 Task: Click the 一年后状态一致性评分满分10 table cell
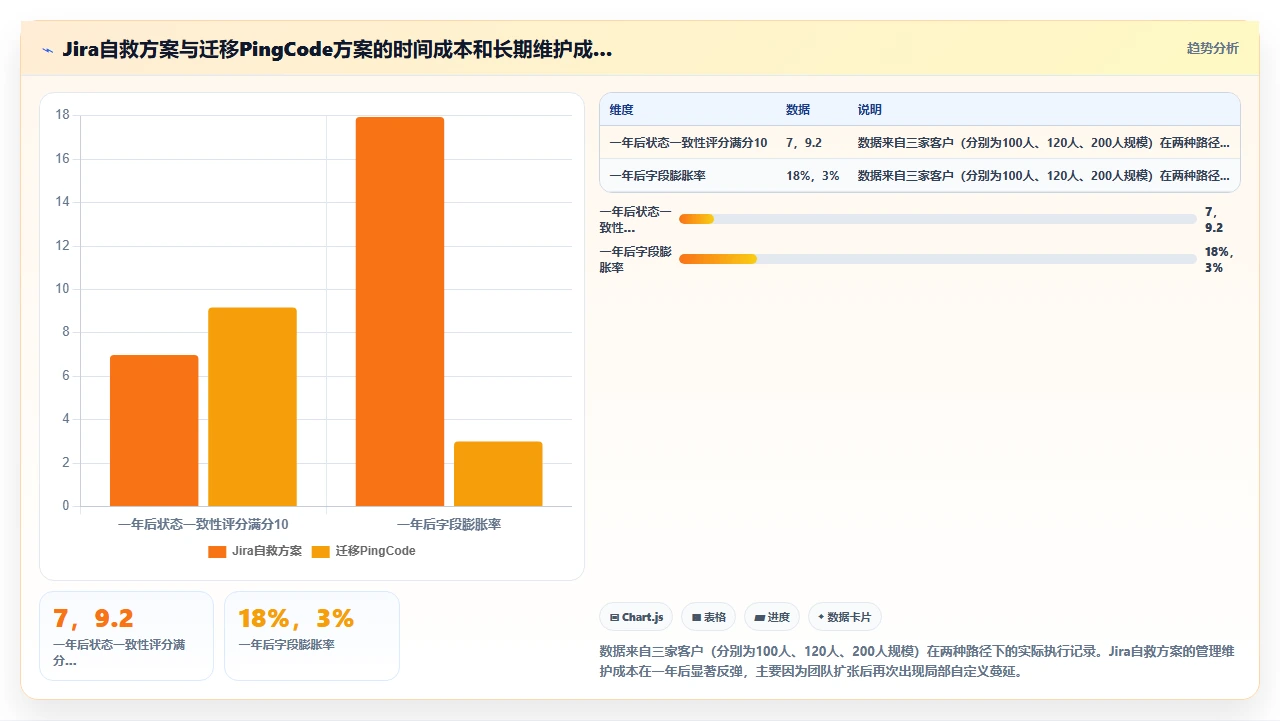[x=688, y=143]
